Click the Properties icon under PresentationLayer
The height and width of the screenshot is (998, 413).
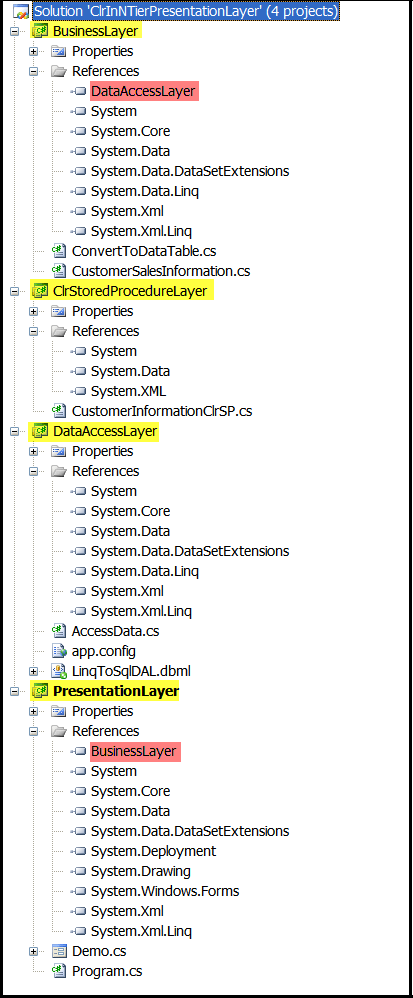tap(59, 711)
